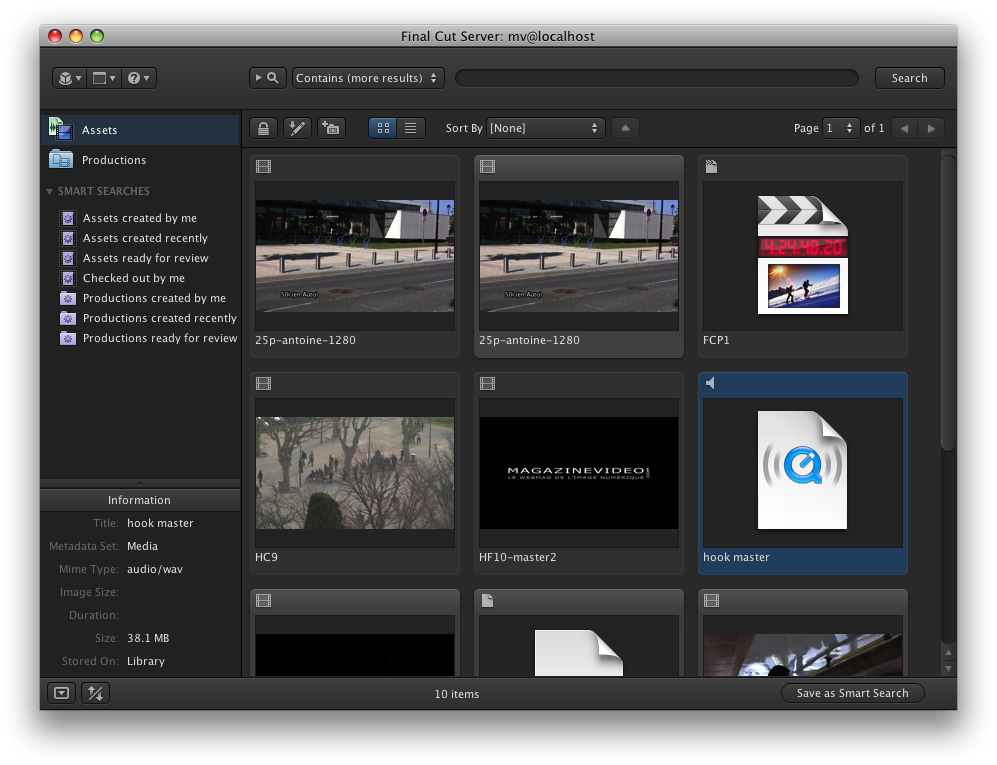Screen dimensions: 997x765
Task: Click the bottom-left panel toggle icon
Action: [x=62, y=693]
